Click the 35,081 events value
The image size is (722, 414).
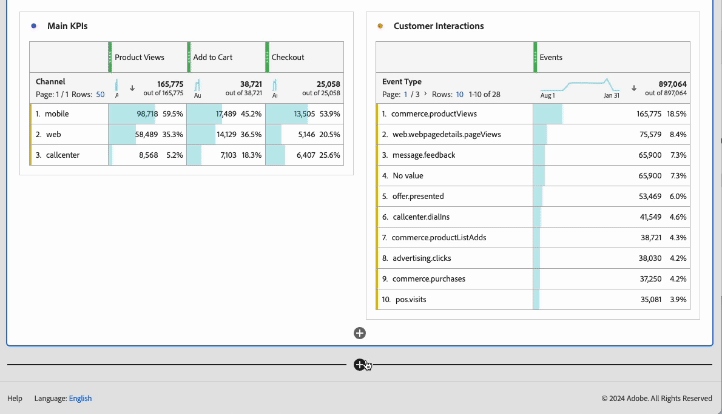(651, 299)
